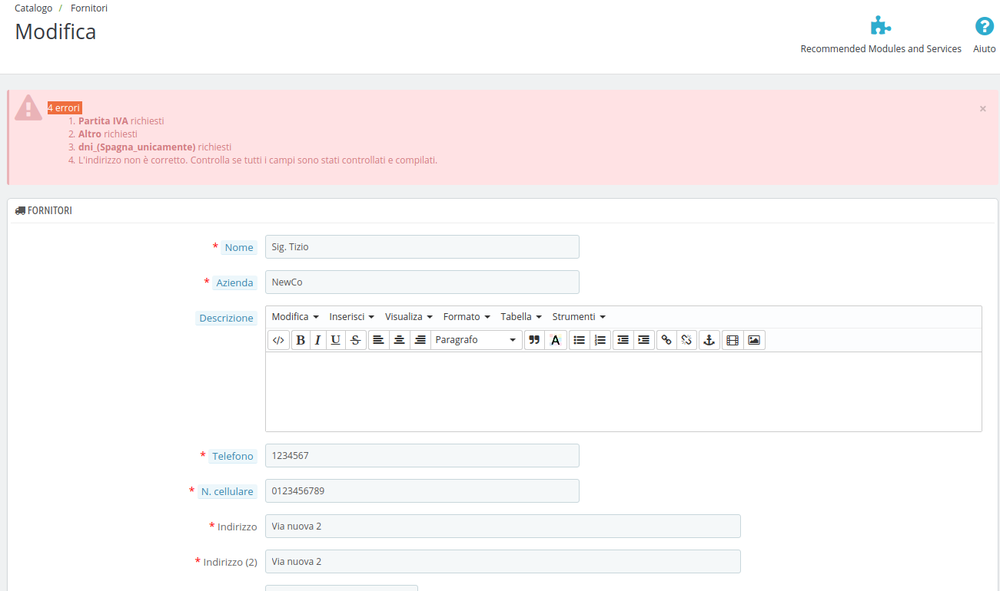
Task: Focus the Indirizzo field
Action: 503,526
